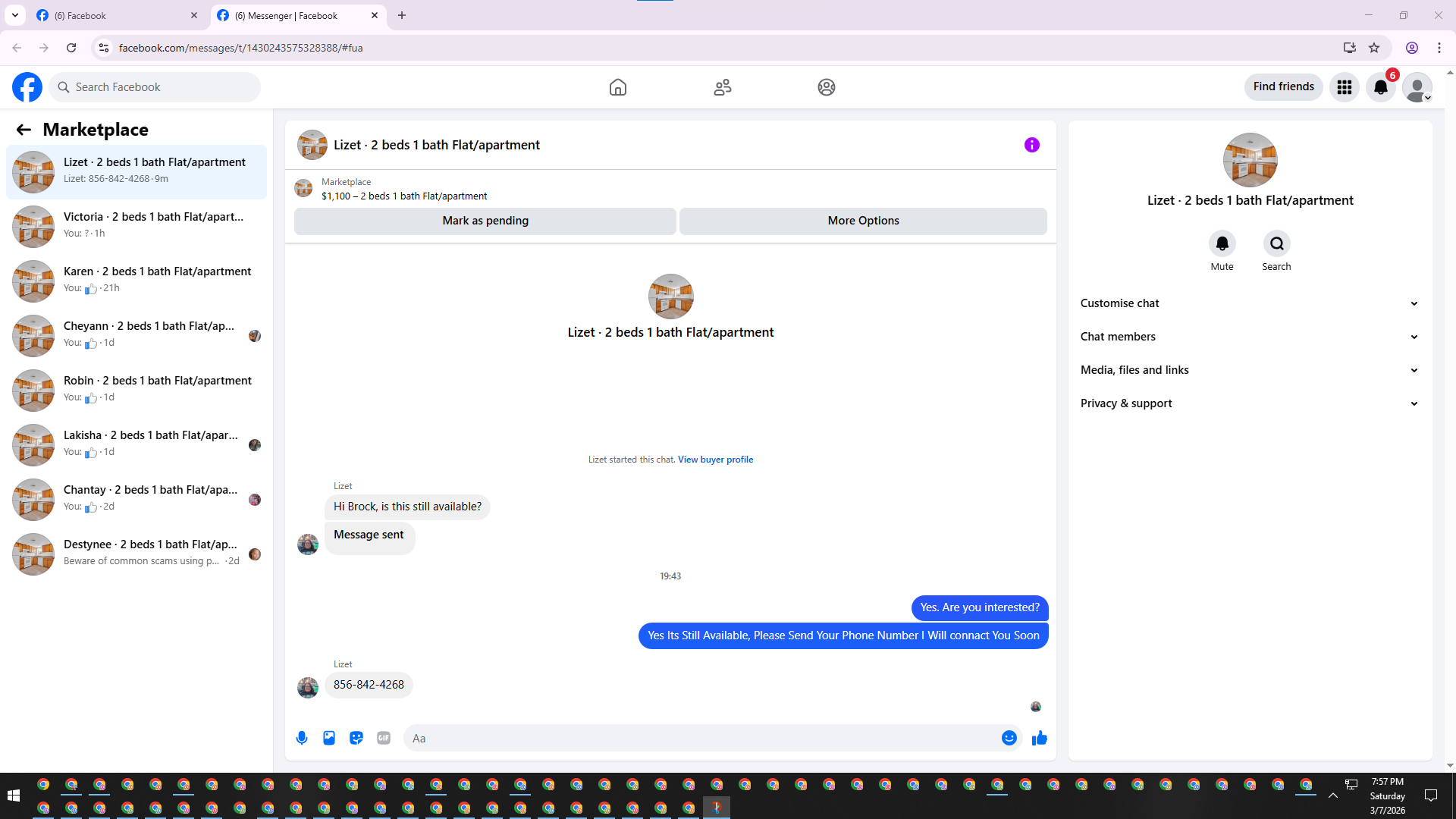1456x819 pixels.
Task: Open the Chrome tab search dropdown
Action: pyautogui.click(x=15, y=15)
